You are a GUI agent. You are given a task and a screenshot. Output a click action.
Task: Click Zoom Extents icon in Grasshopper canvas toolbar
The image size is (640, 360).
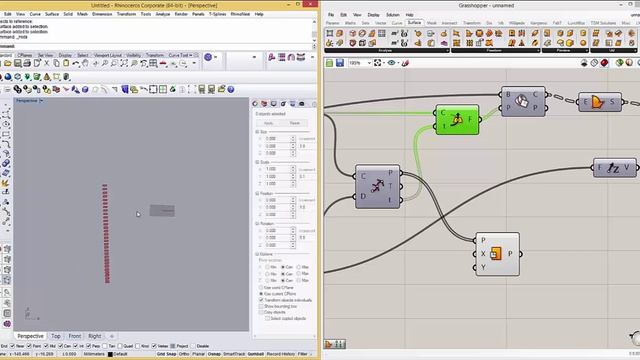click(x=378, y=63)
